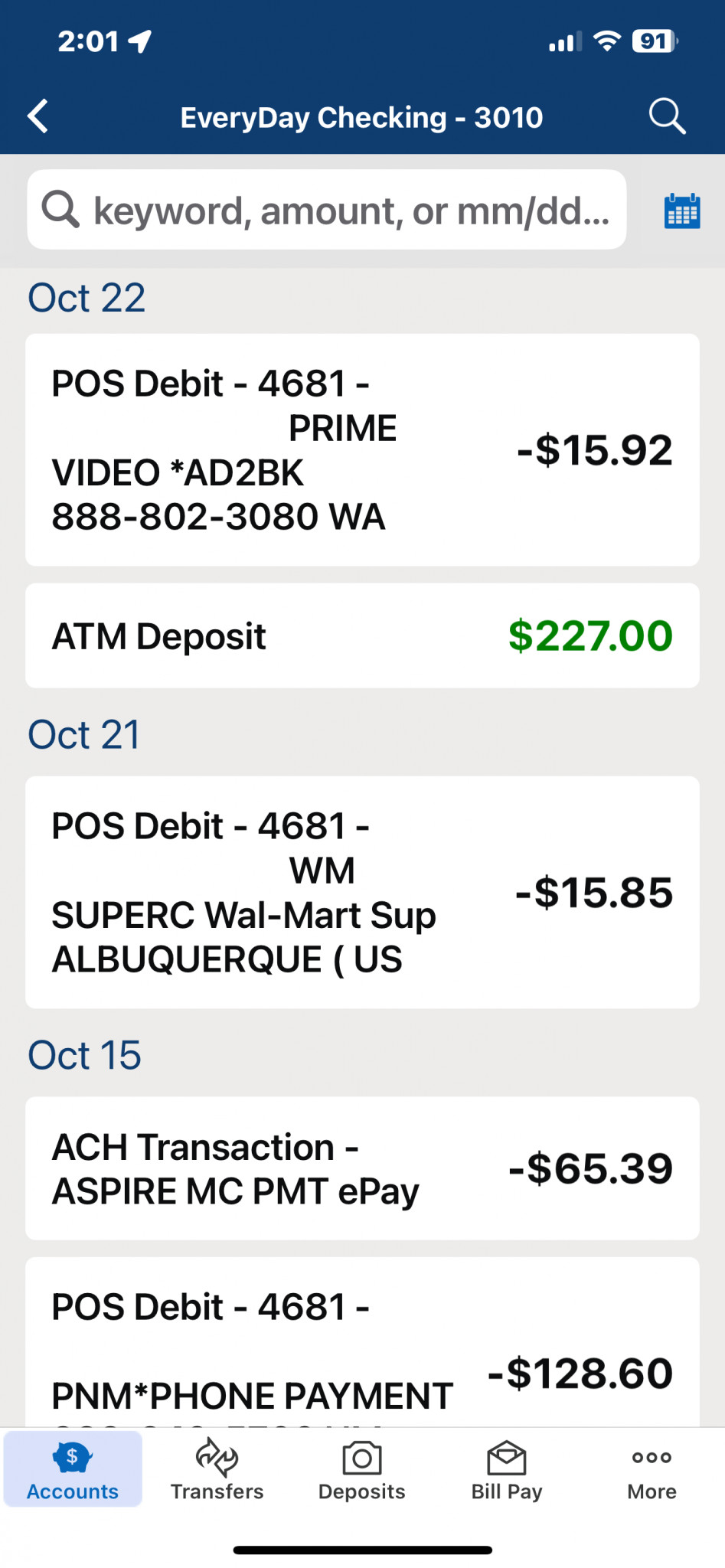The width and height of the screenshot is (725, 1568).
Task: Open the Wal-Mart -$15.85 transaction
Action: pyautogui.click(x=362, y=892)
